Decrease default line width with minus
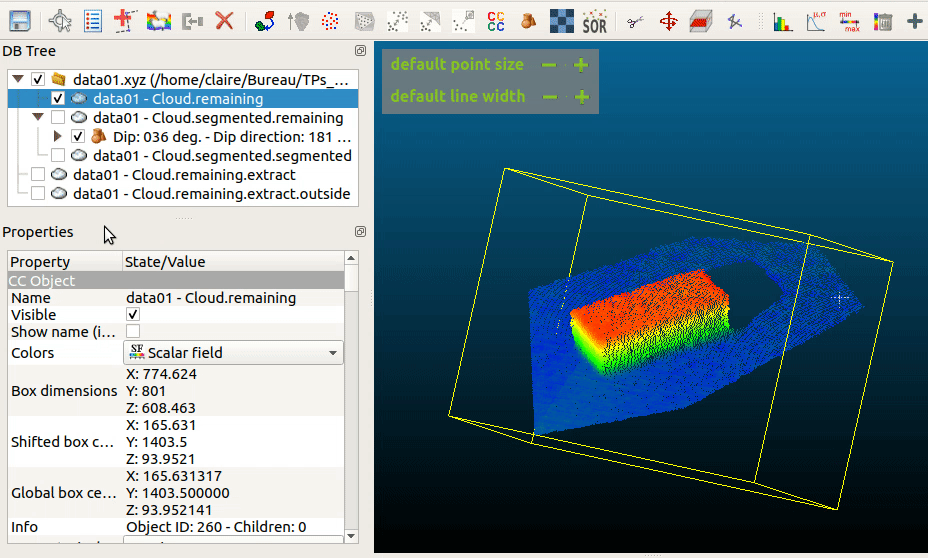The width and height of the screenshot is (928, 558). click(550, 96)
